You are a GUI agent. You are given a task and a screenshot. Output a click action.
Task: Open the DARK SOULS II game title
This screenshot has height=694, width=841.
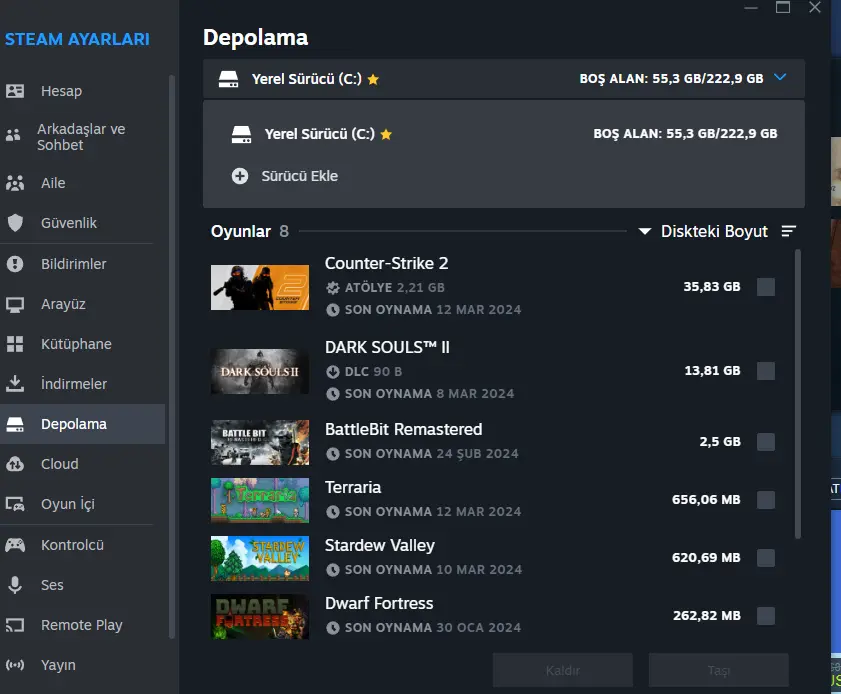(387, 347)
